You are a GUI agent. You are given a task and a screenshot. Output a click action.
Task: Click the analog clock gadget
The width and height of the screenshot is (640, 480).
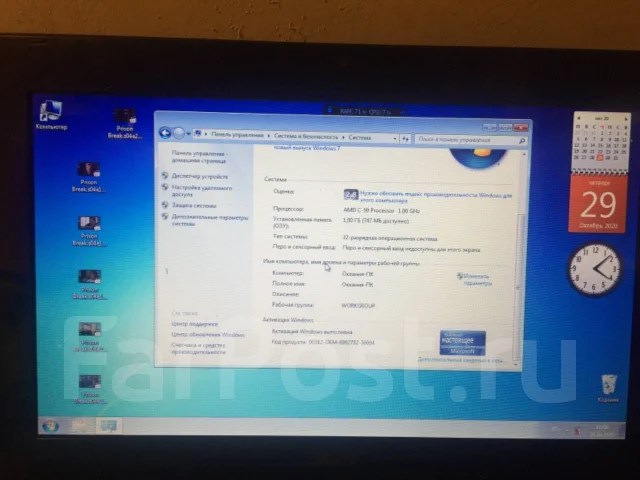click(596, 268)
